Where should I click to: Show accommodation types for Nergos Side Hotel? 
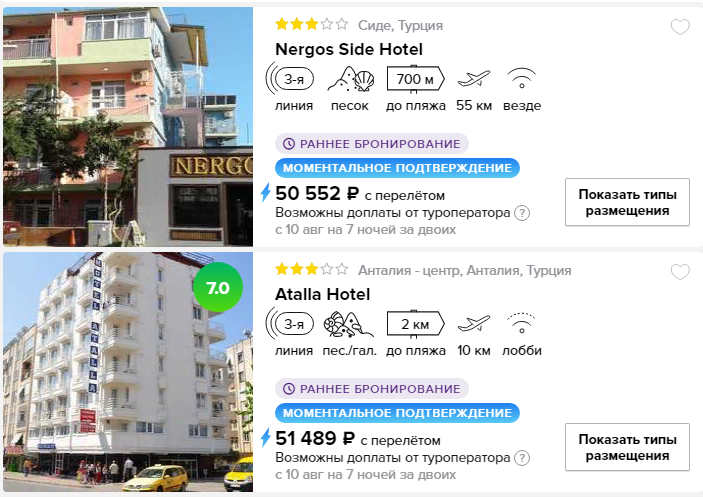[627, 202]
